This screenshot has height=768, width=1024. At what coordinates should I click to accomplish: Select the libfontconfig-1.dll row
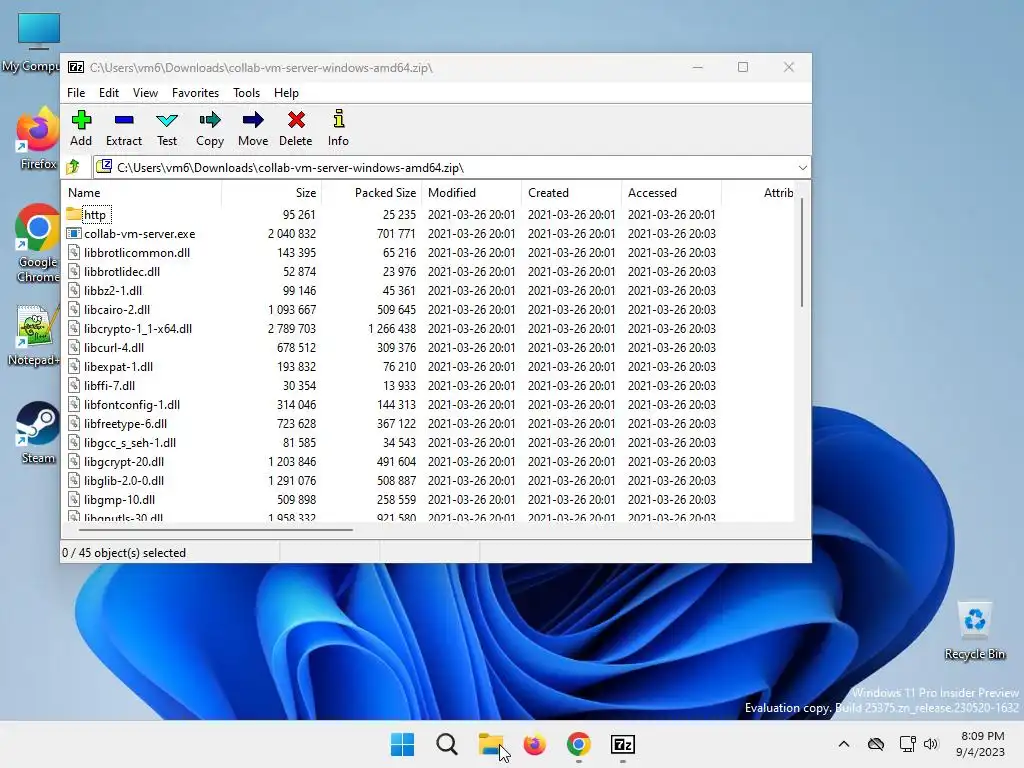pos(428,404)
